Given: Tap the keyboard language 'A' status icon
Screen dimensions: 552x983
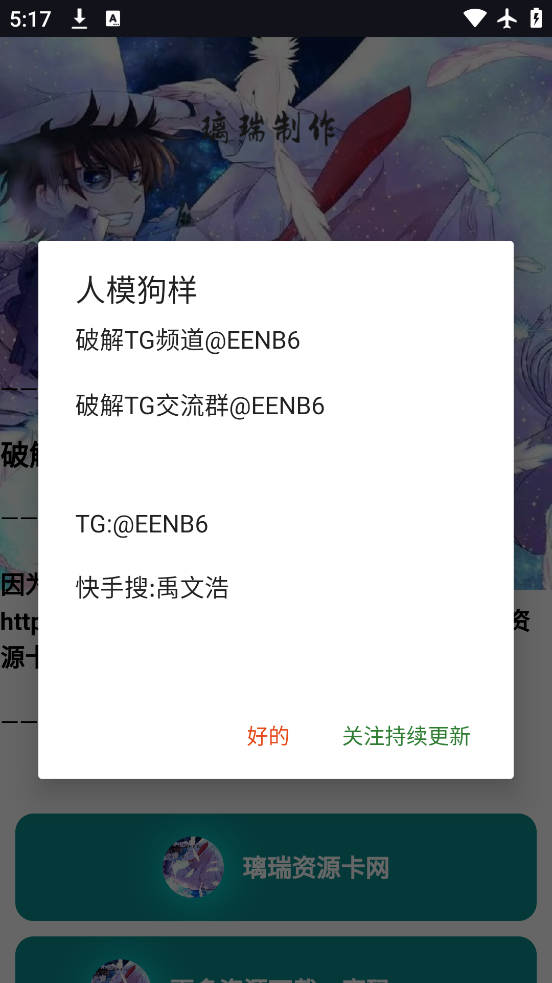Looking at the screenshot, I should click(x=113, y=19).
